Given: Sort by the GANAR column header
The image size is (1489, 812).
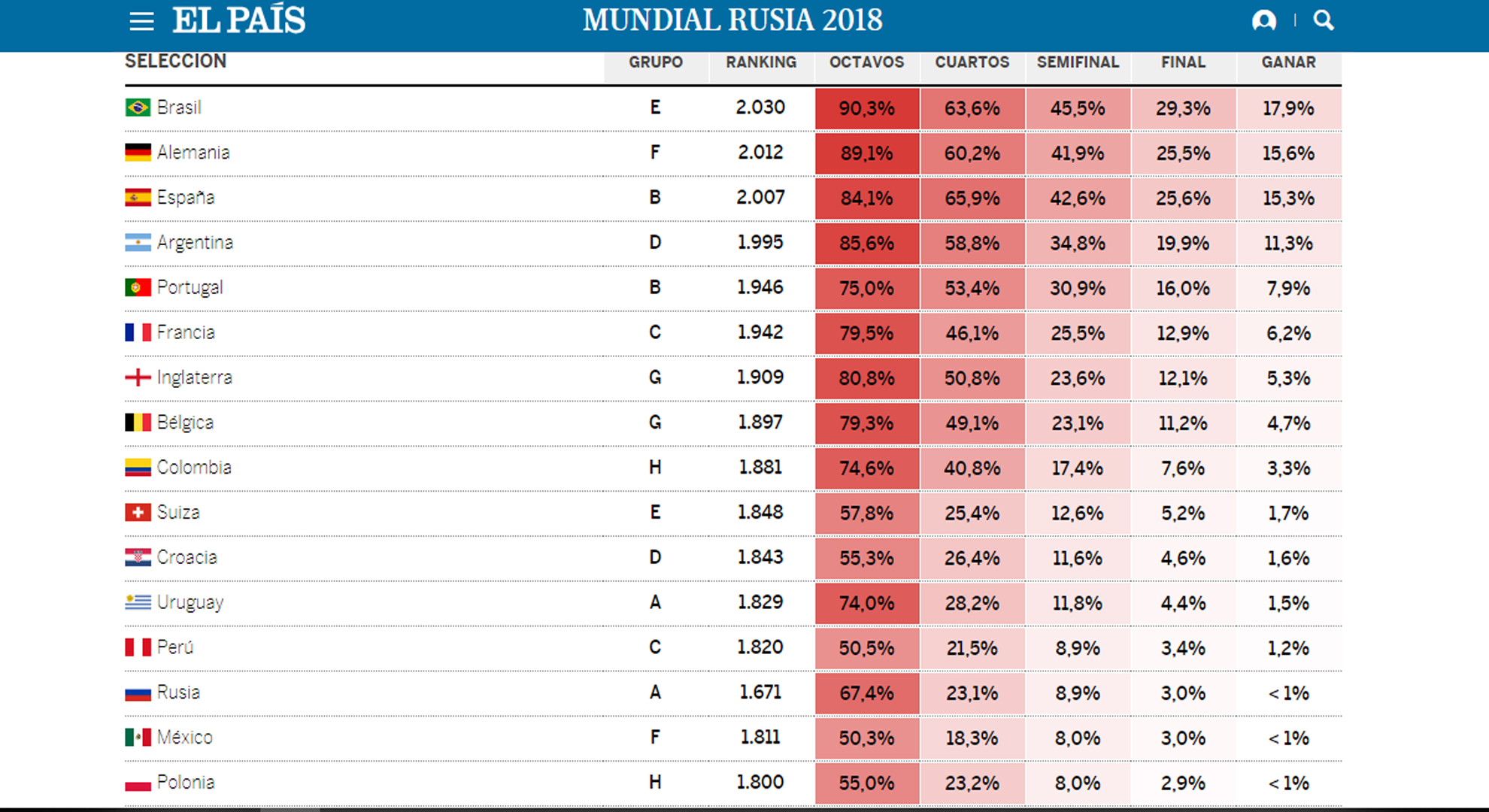Looking at the screenshot, I should [1289, 62].
